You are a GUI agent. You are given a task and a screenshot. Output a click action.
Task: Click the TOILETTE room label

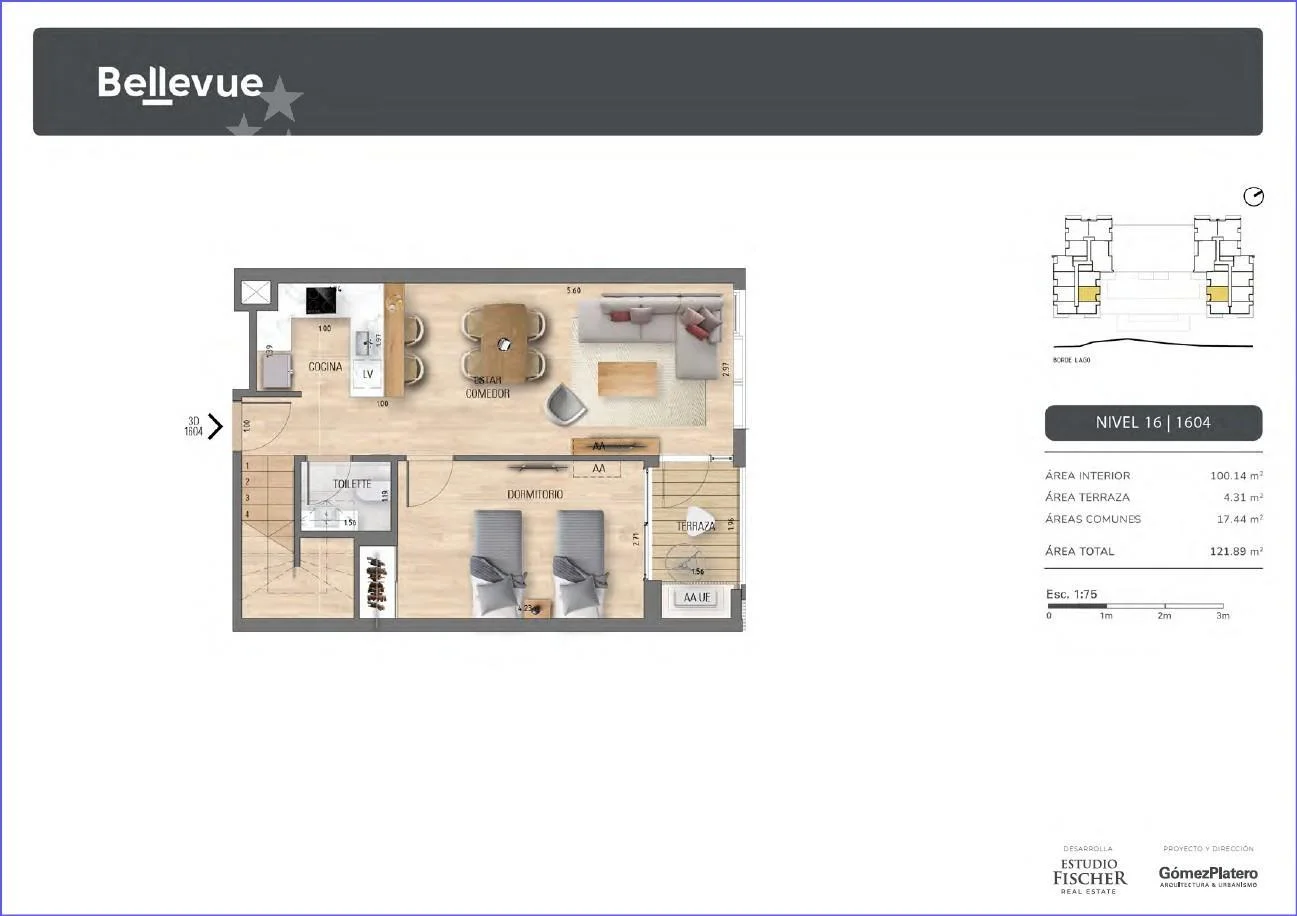click(x=351, y=484)
